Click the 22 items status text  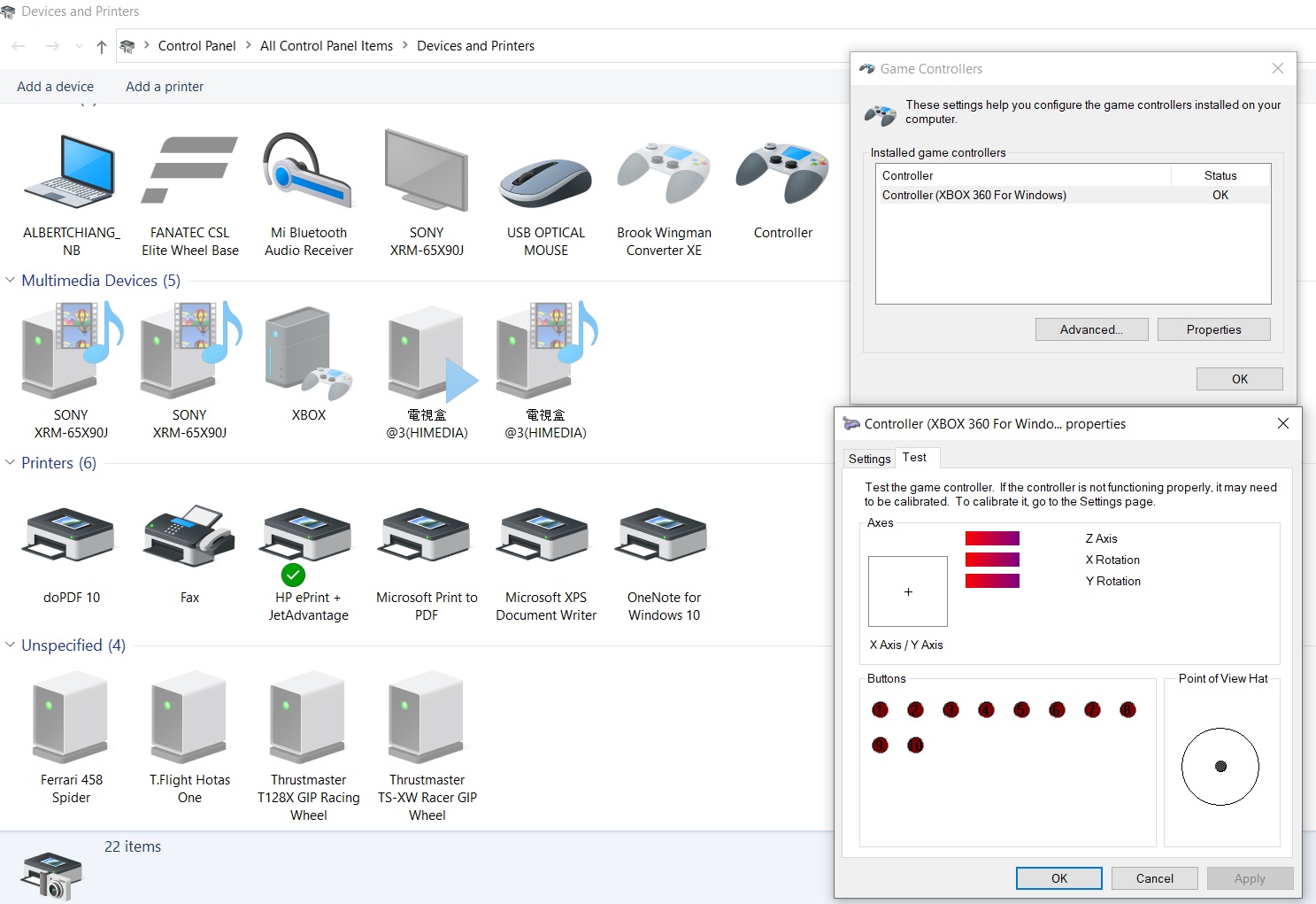tap(133, 846)
